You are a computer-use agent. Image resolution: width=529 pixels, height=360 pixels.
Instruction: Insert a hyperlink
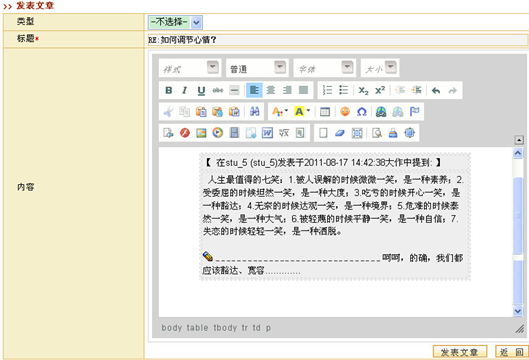point(381,111)
